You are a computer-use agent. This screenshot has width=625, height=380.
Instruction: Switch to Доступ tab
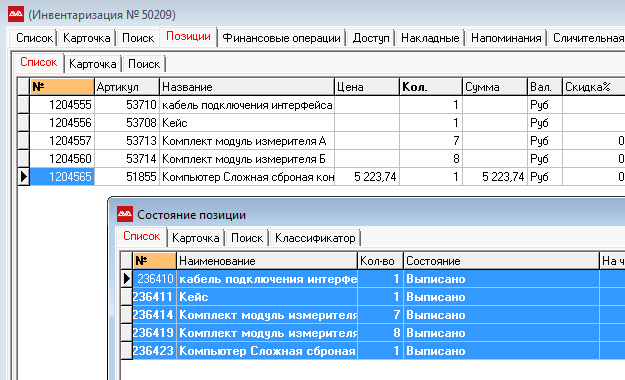tap(371, 38)
